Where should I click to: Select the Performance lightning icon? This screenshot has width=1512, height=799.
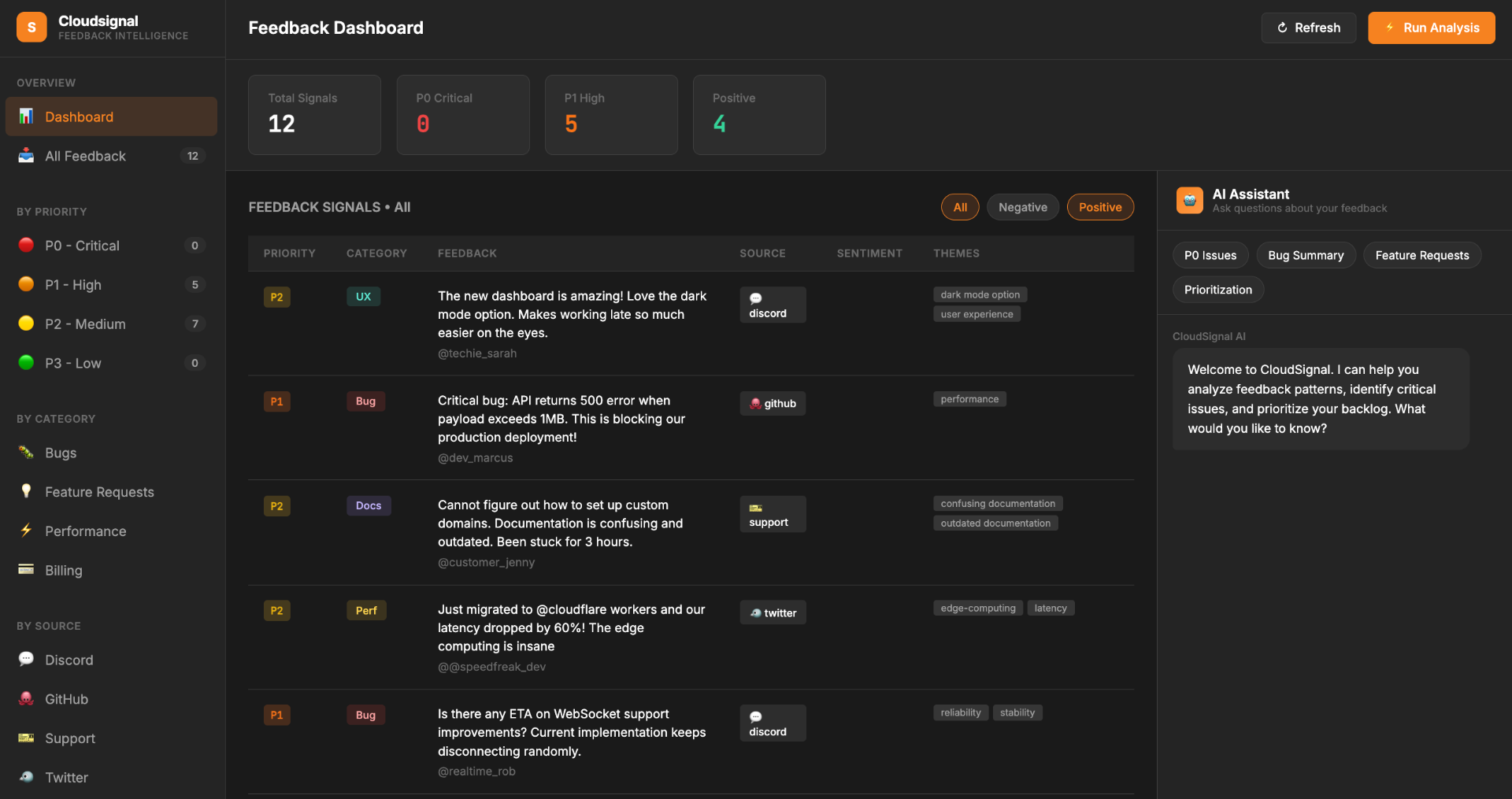(x=26, y=531)
